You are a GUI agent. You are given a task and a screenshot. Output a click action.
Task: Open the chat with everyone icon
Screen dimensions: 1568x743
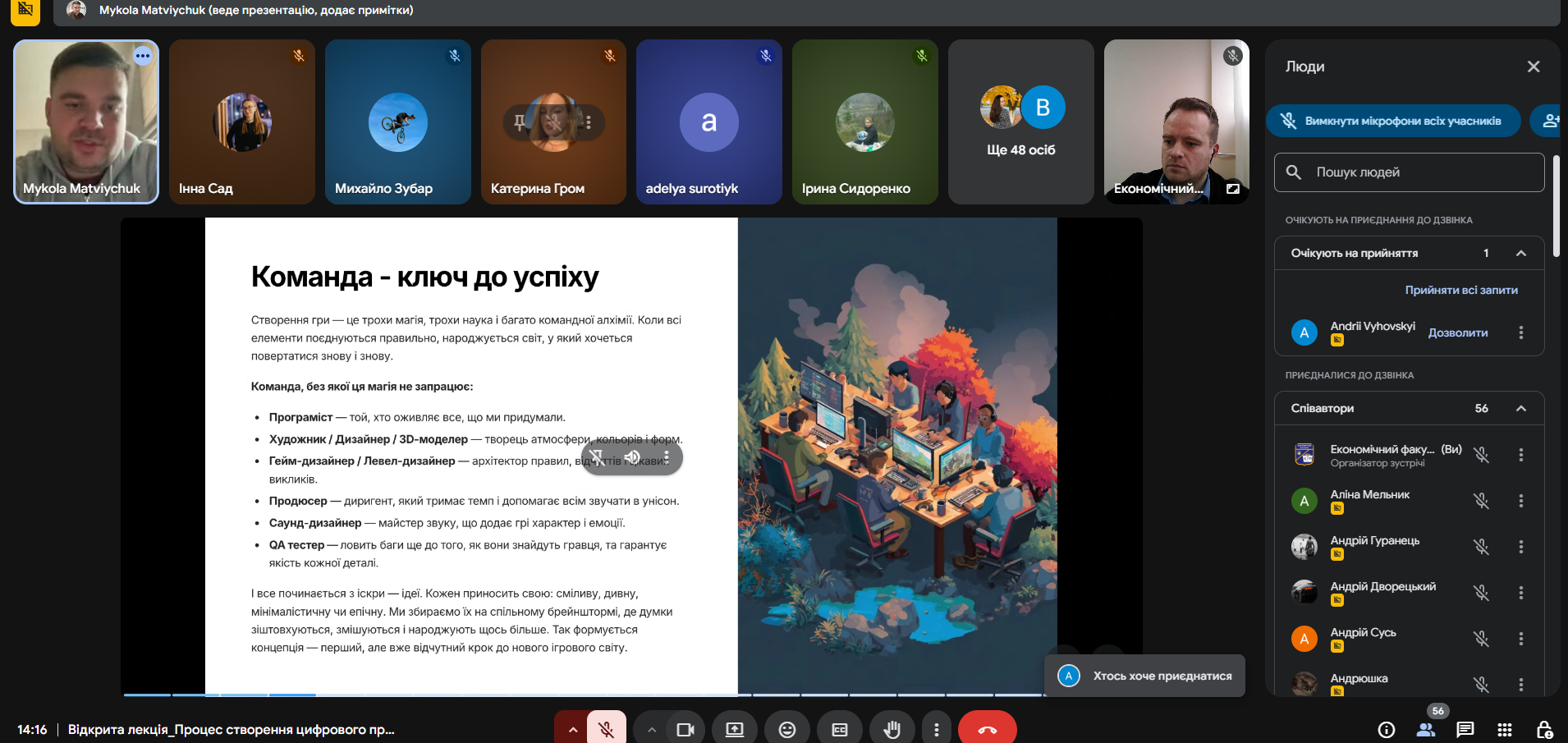(x=1465, y=729)
